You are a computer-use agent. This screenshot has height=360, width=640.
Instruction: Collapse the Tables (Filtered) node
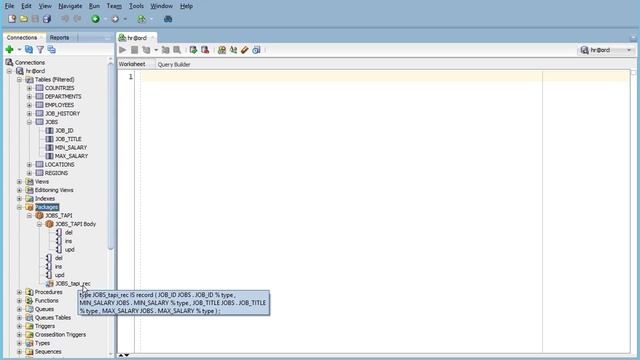pyautogui.click(x=19, y=80)
